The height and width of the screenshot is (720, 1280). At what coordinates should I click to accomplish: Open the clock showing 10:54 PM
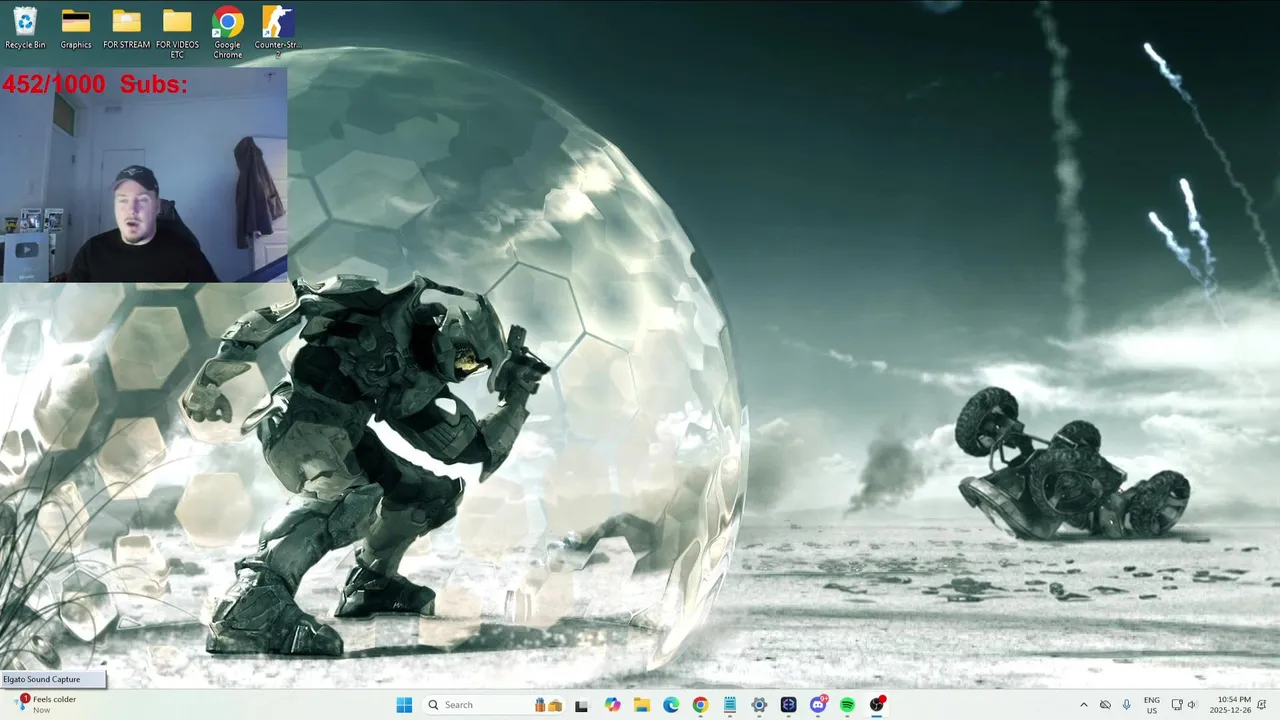[1230, 705]
